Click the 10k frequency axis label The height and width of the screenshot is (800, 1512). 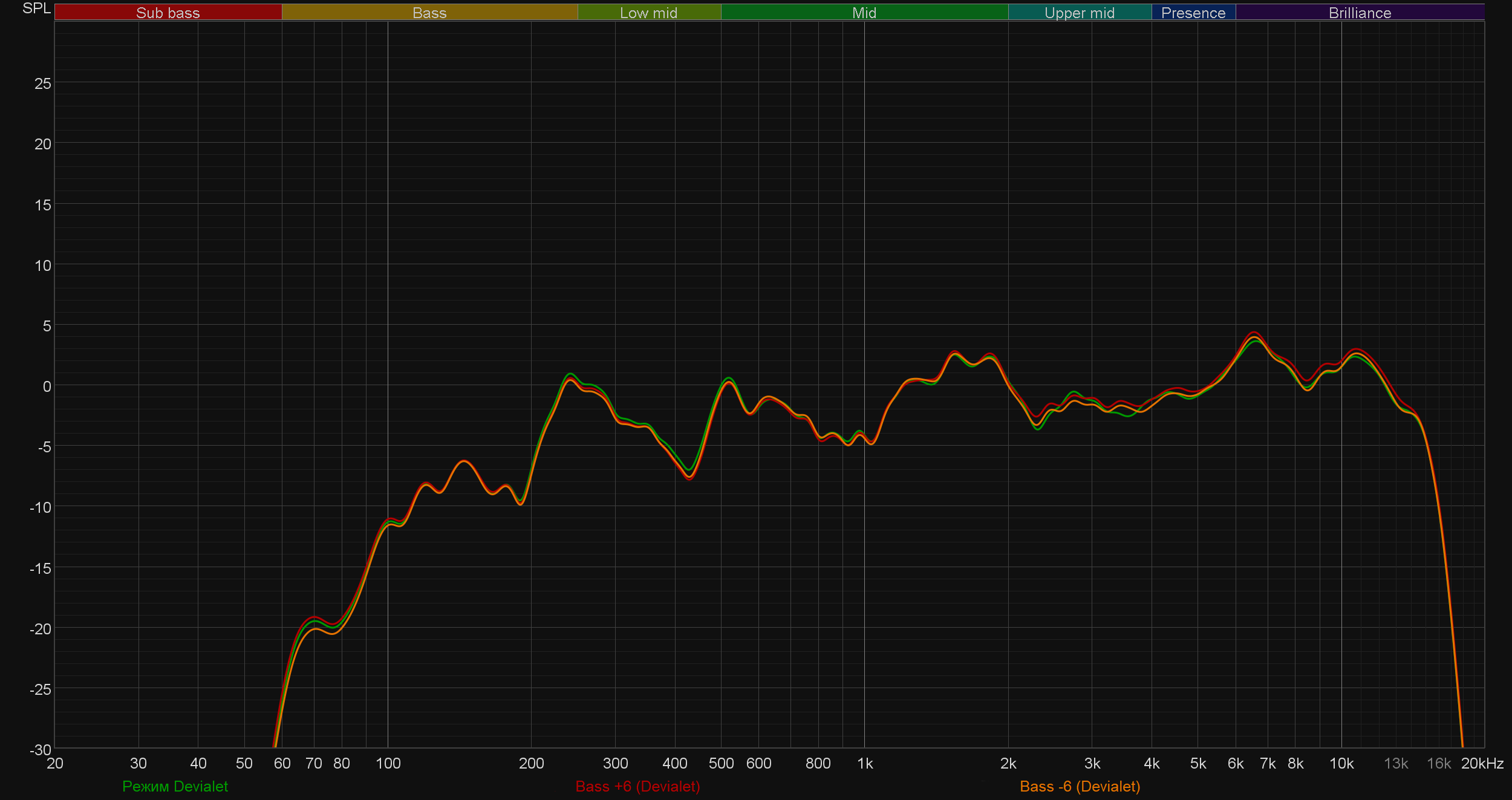[1341, 764]
